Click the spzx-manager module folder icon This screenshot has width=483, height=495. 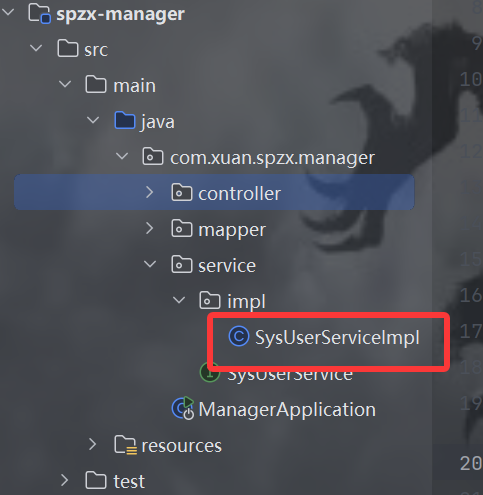pyautogui.click(x=40, y=14)
